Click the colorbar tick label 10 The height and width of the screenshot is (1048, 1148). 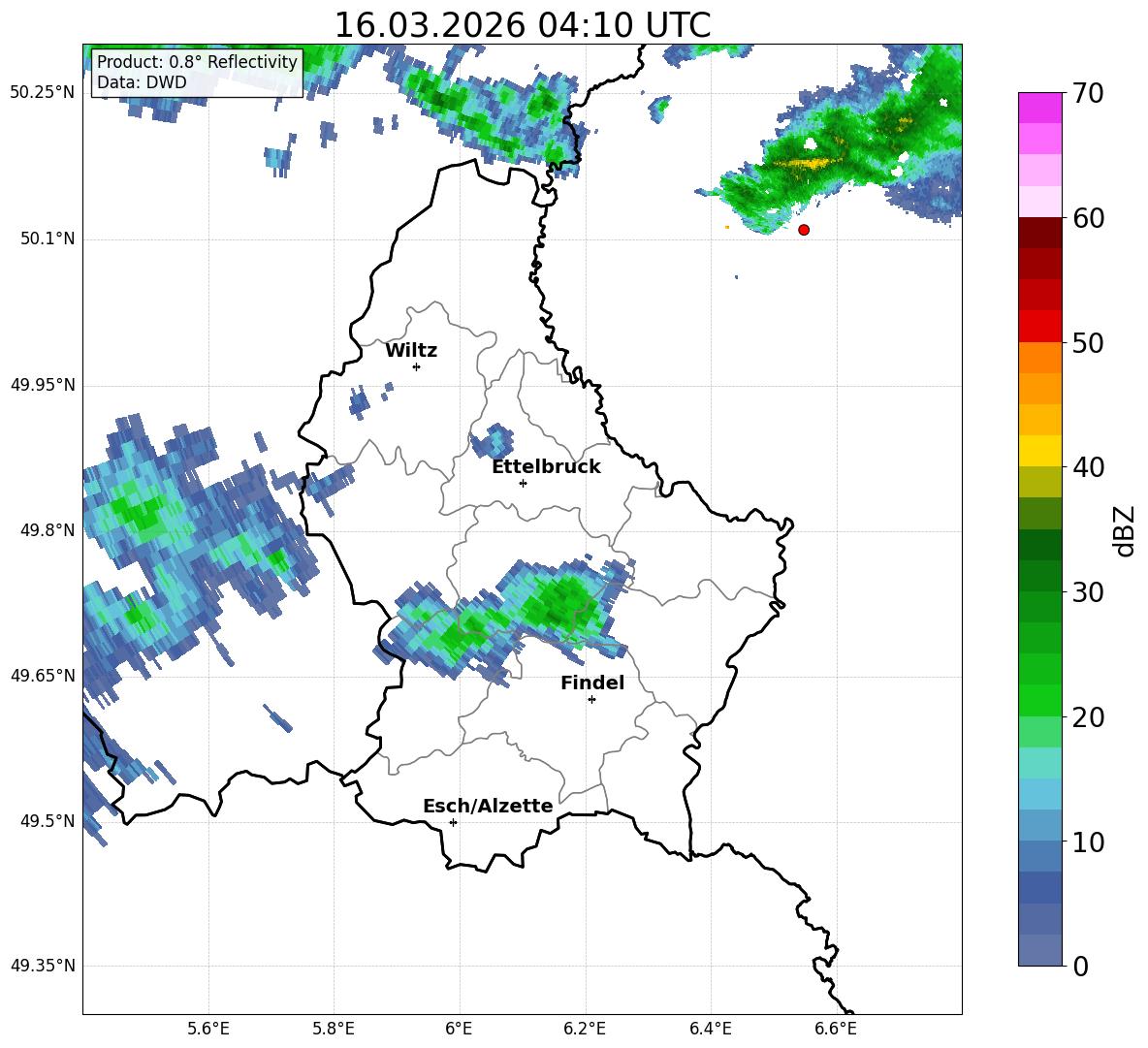1088,842
